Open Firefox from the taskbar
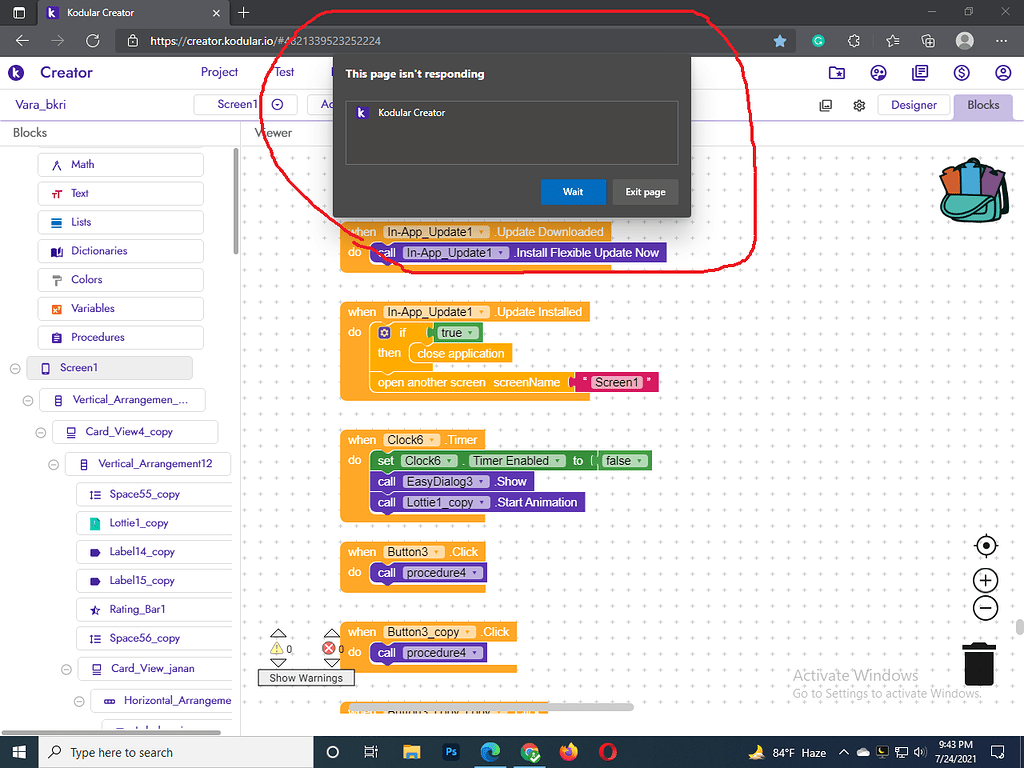Image resolution: width=1024 pixels, height=768 pixels. (x=569, y=752)
